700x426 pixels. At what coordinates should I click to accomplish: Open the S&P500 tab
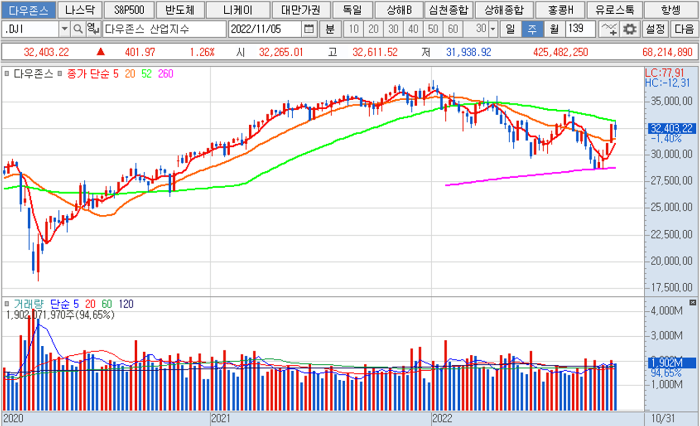pos(129,10)
